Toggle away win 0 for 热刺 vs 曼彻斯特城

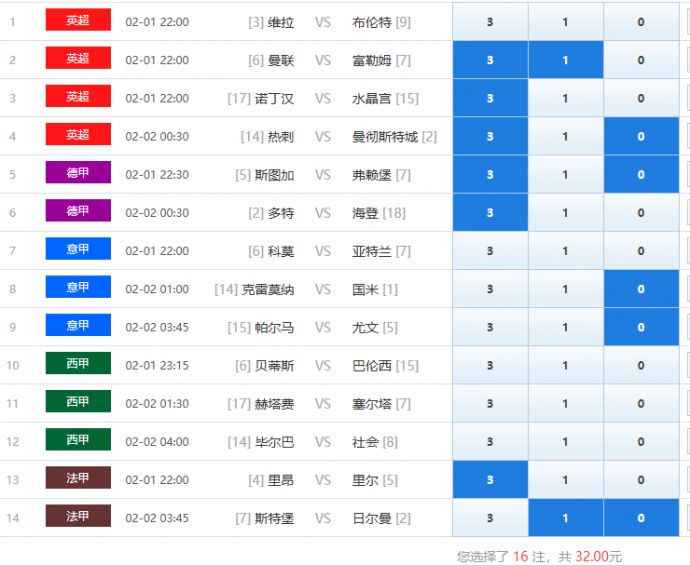(x=641, y=137)
